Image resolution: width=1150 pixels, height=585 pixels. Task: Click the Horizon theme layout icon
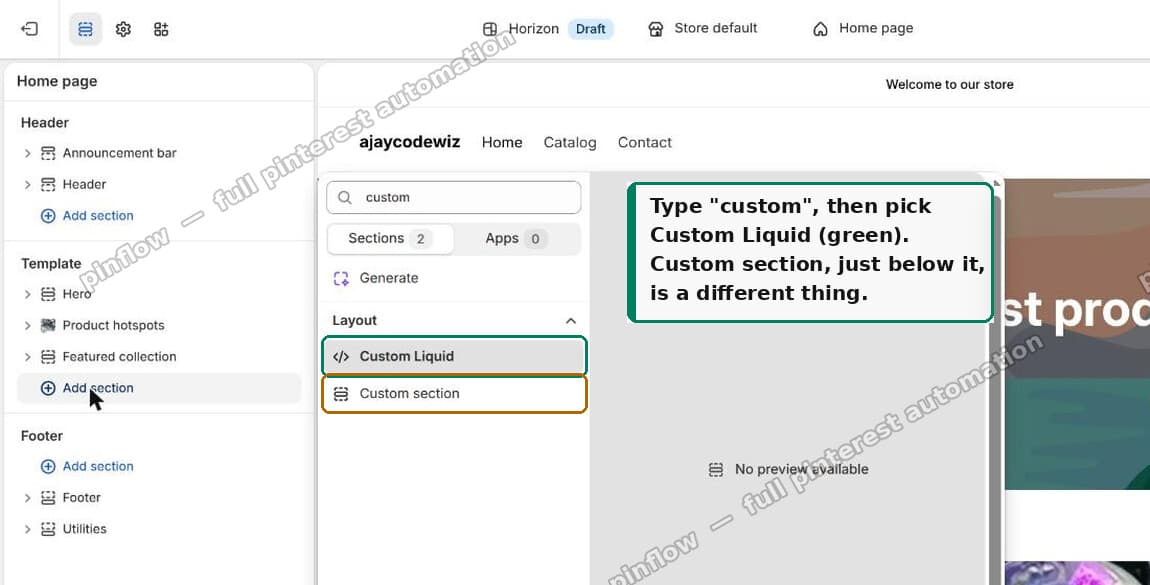coord(490,29)
